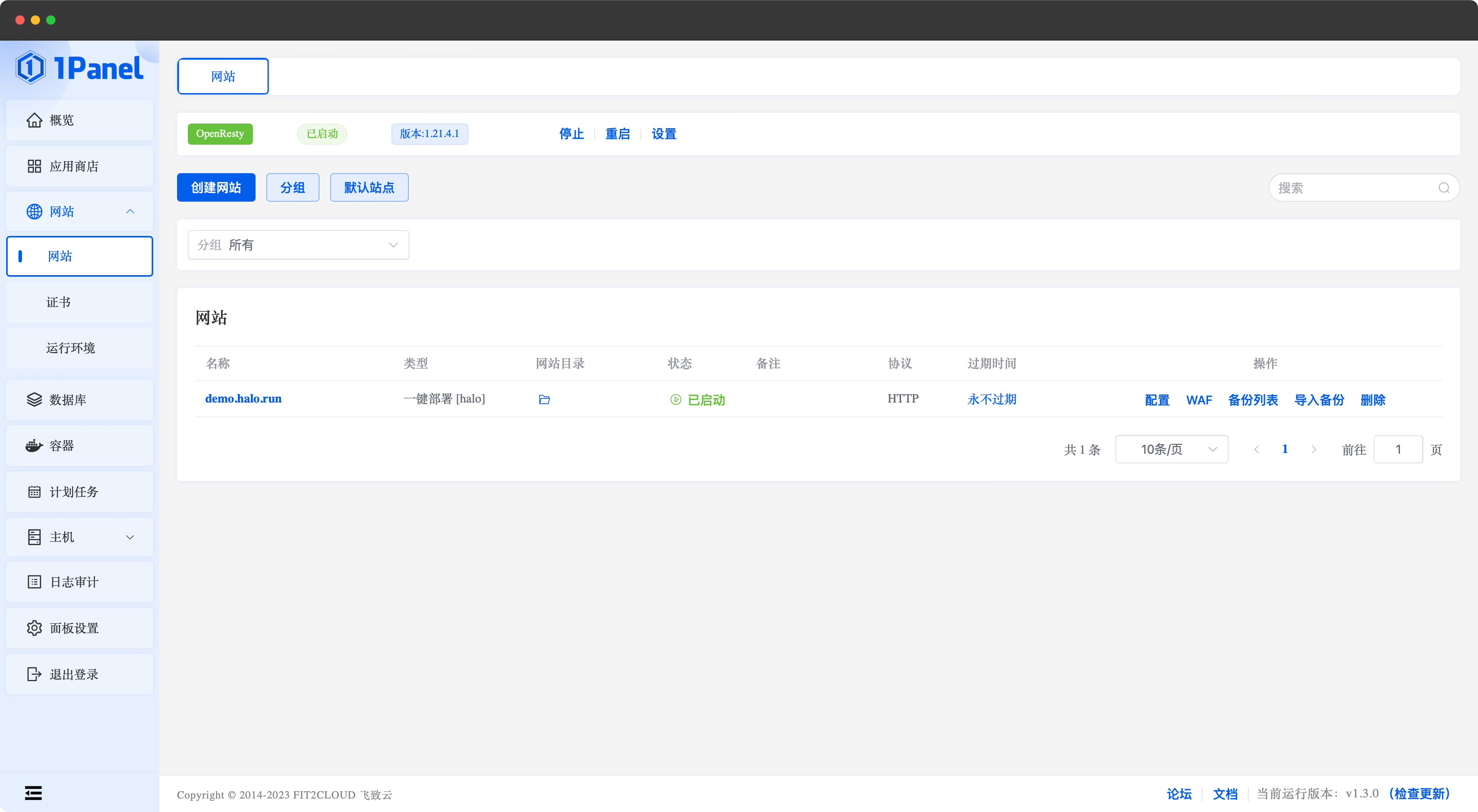Open the demo.halo.run folder icon
Viewport: 1478px width, 812px height.
click(544, 399)
